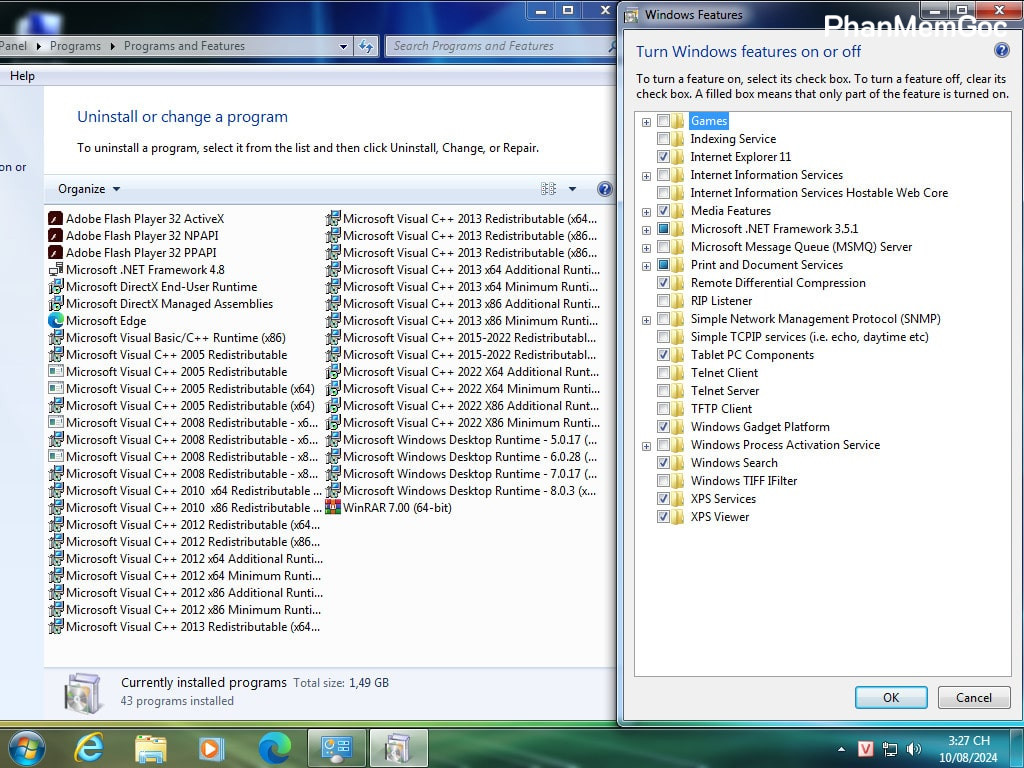Enable the Telnet Client checkbox
This screenshot has height=768, width=1024.
click(664, 373)
